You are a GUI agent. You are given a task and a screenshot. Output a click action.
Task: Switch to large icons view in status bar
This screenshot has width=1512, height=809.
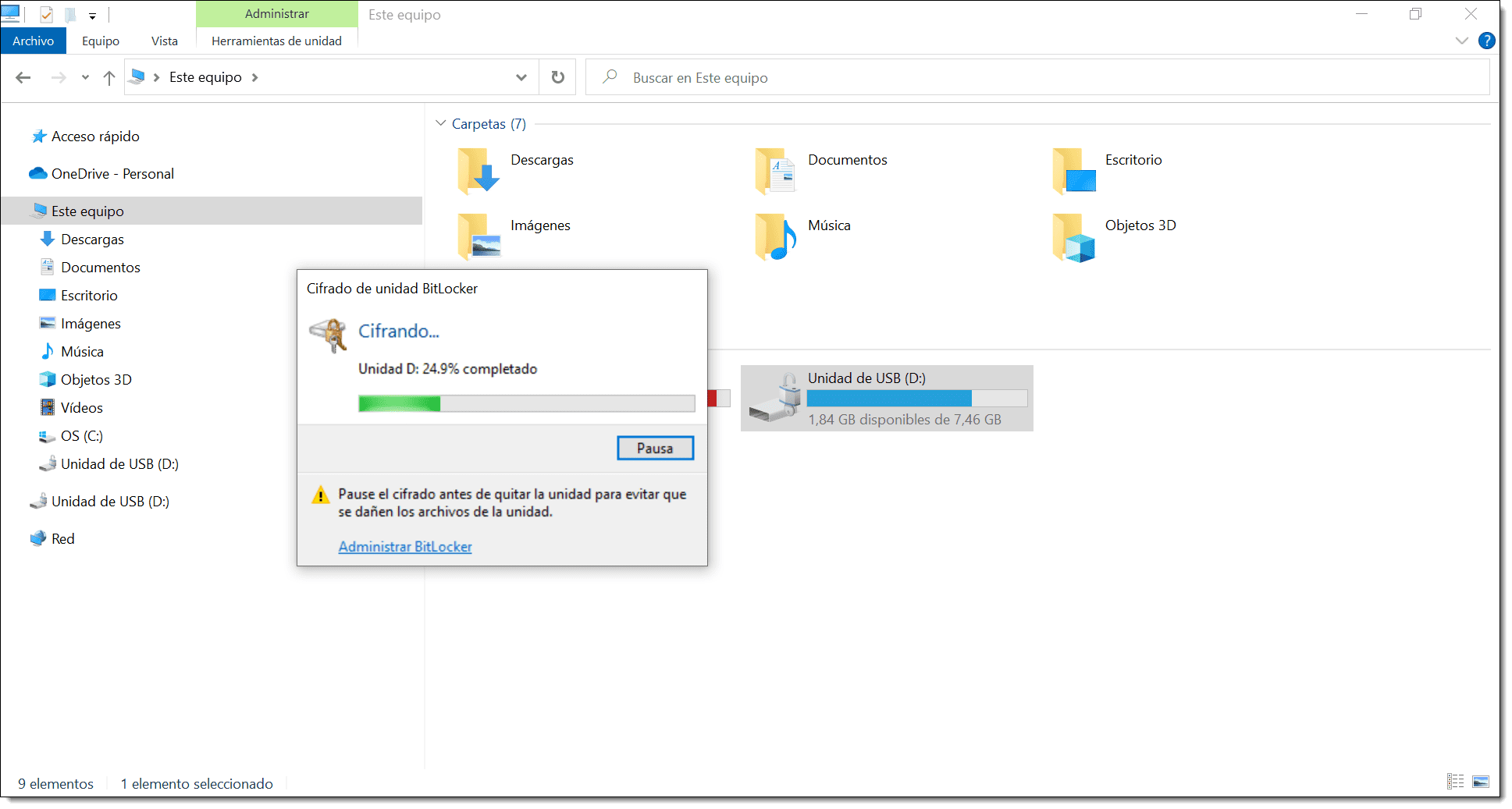click(x=1481, y=782)
